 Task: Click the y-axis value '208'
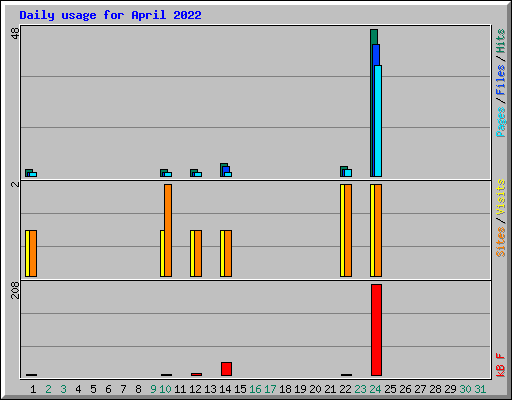(x=15, y=291)
